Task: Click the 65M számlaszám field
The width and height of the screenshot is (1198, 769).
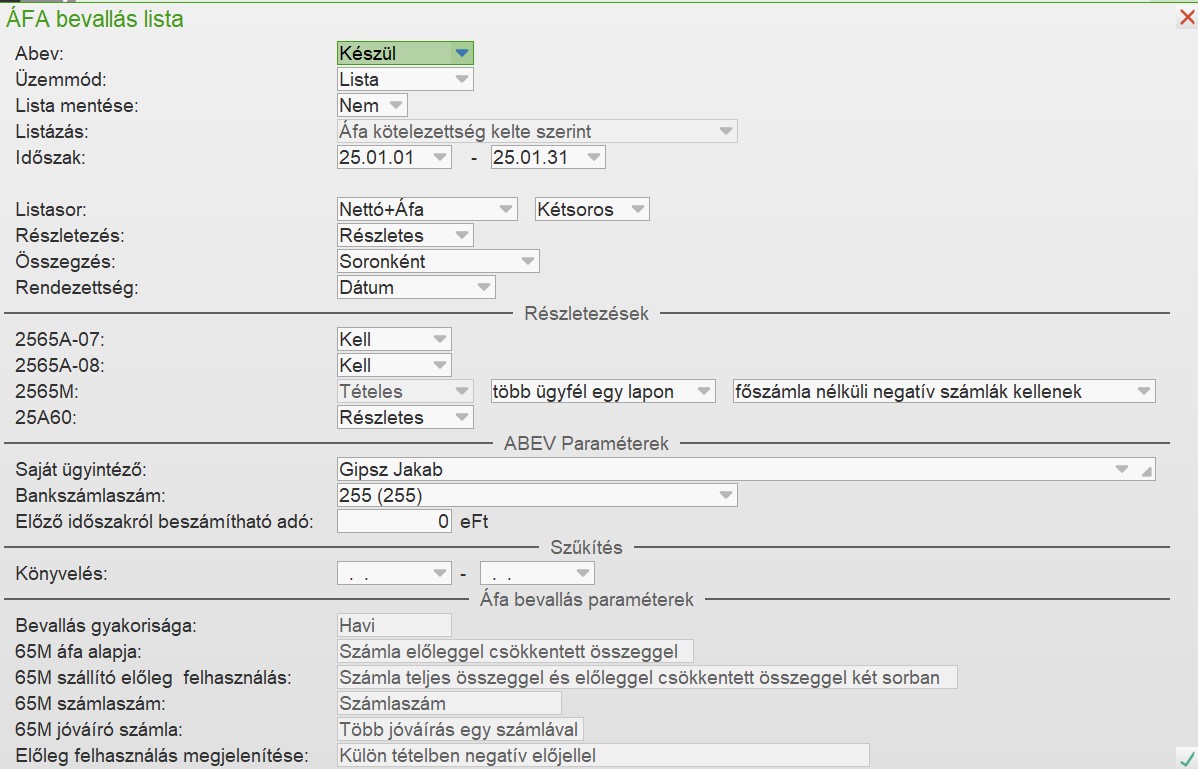Action: coord(449,703)
